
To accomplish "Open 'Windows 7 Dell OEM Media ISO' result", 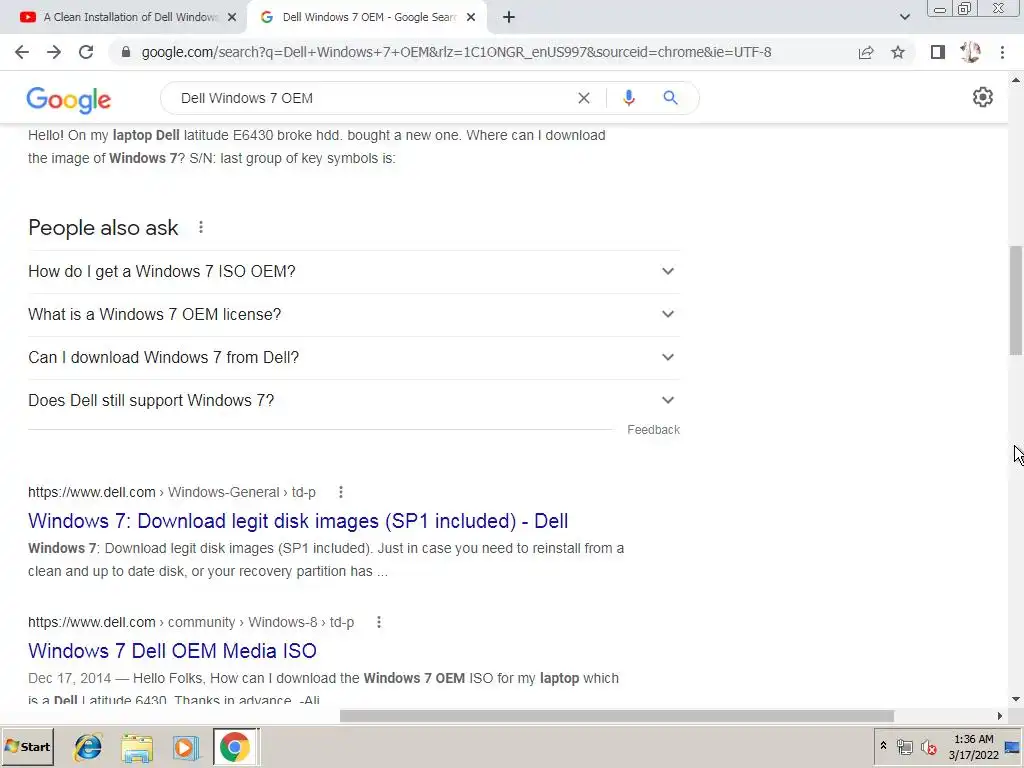I will tap(172, 651).
